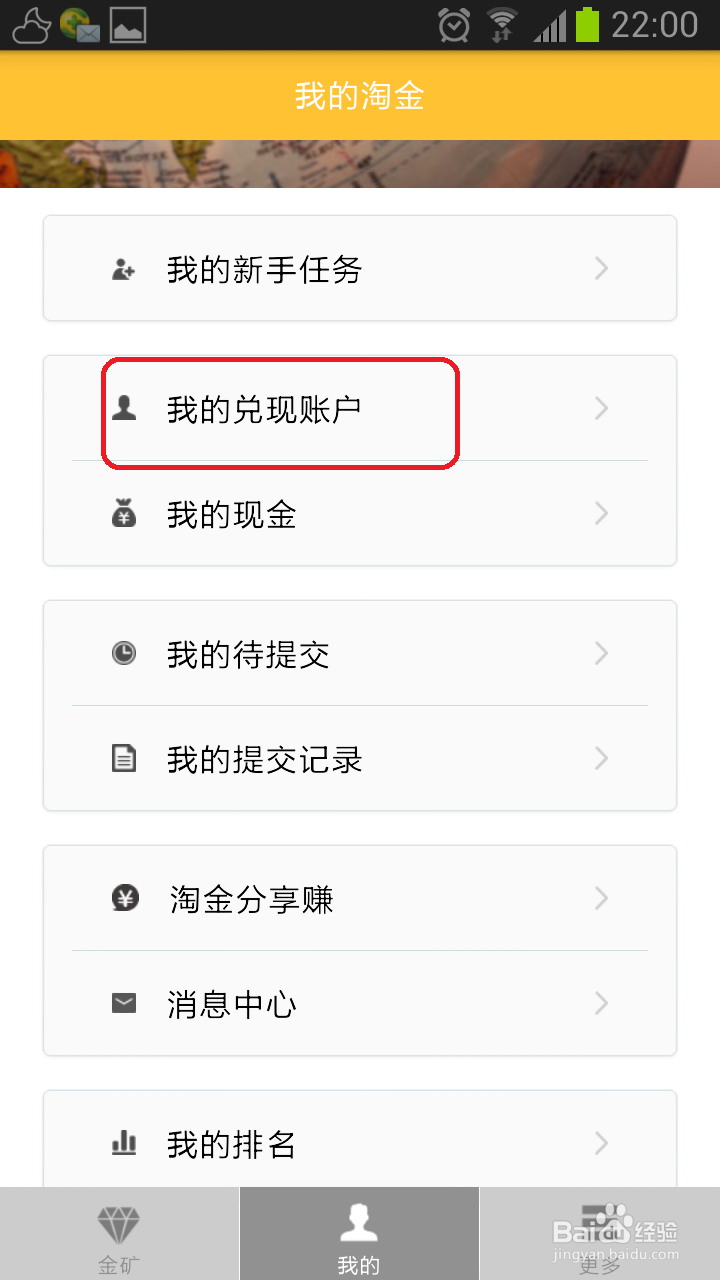Open the 我的提交记录 entry
This screenshot has width=720, height=1280.
tap(360, 759)
